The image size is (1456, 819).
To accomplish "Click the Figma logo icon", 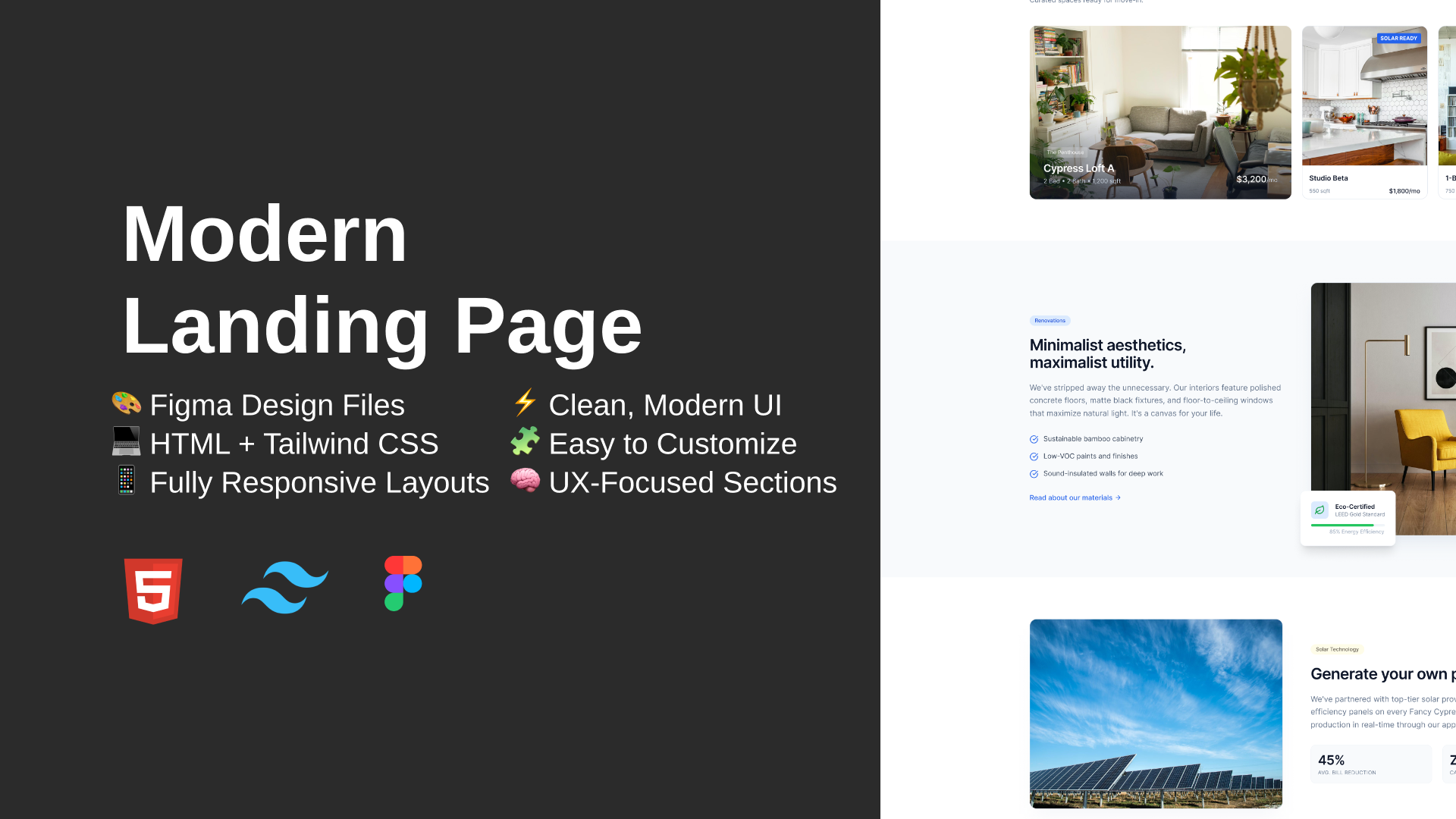I will (403, 583).
